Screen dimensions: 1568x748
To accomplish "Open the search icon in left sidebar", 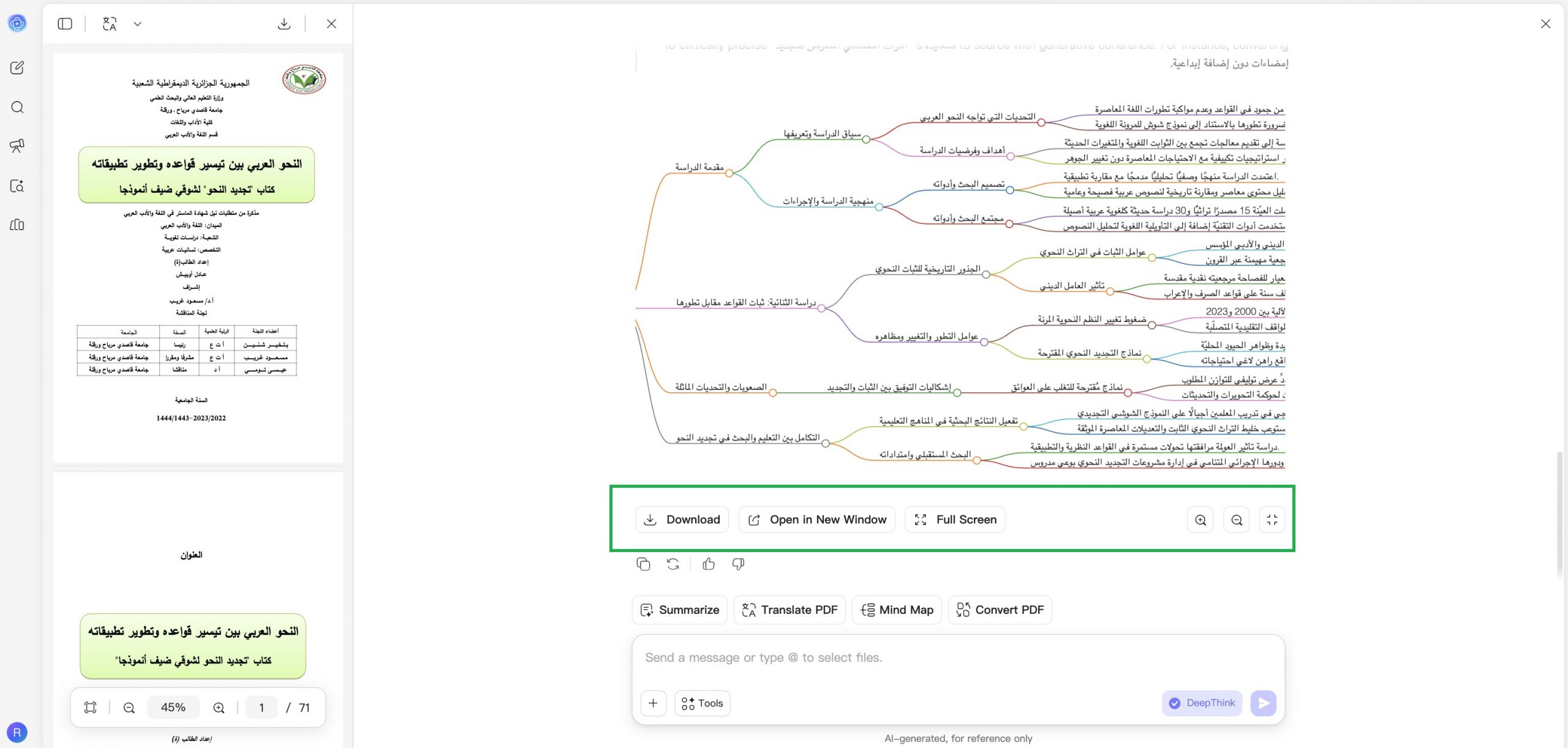I will [17, 107].
